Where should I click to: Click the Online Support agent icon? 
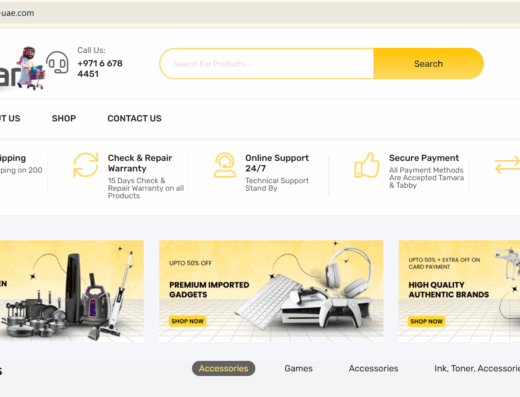pyautogui.click(x=225, y=165)
